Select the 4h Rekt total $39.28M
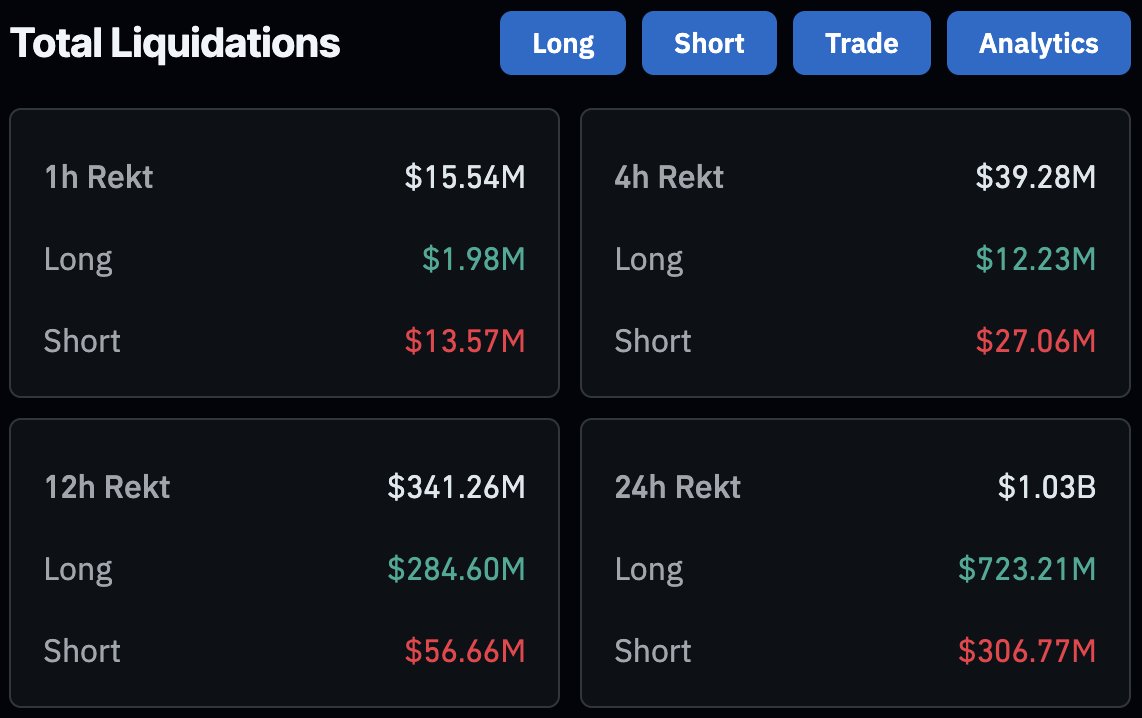1142x718 pixels. click(1036, 177)
